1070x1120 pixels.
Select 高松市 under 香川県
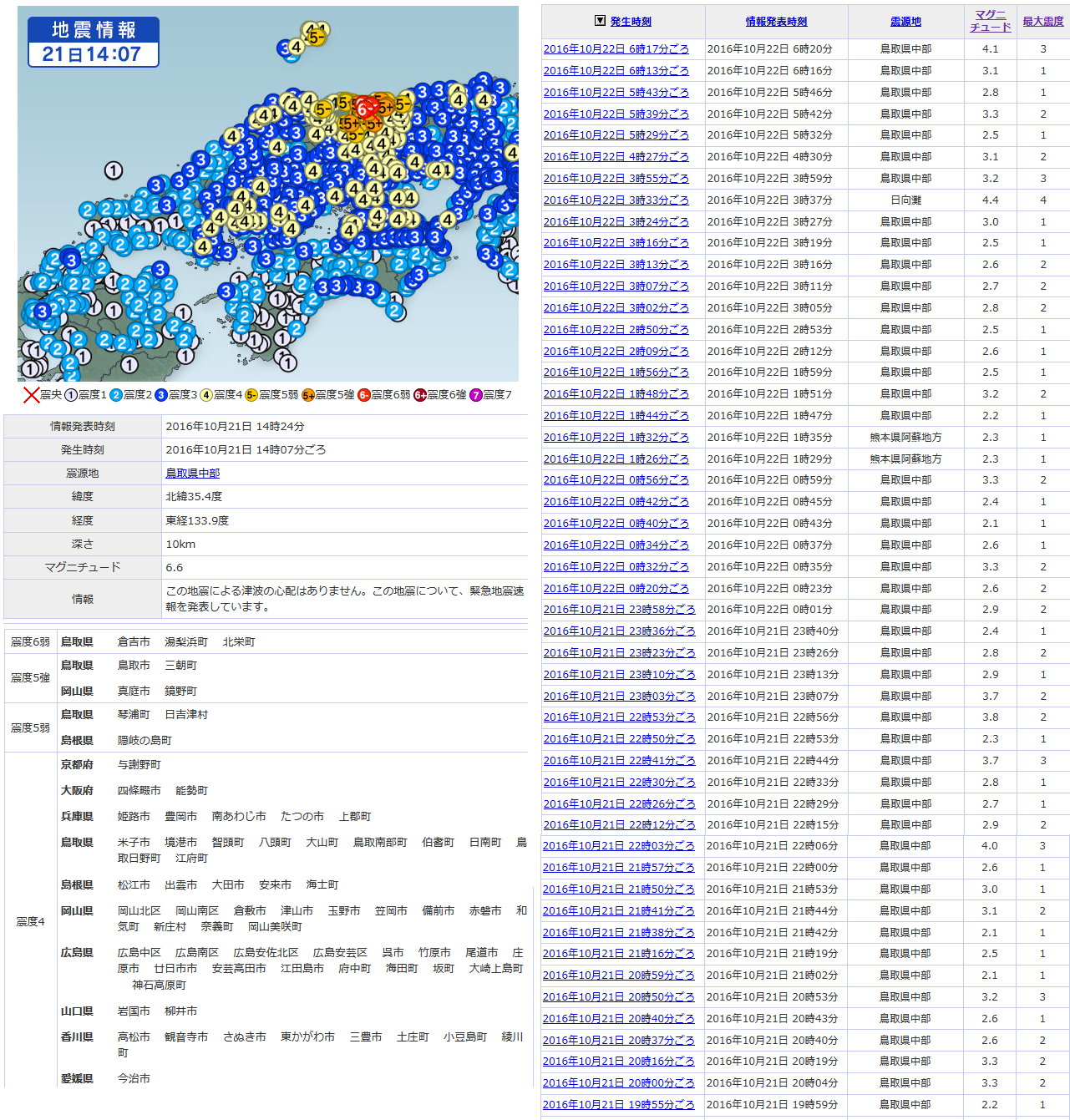134,1037
